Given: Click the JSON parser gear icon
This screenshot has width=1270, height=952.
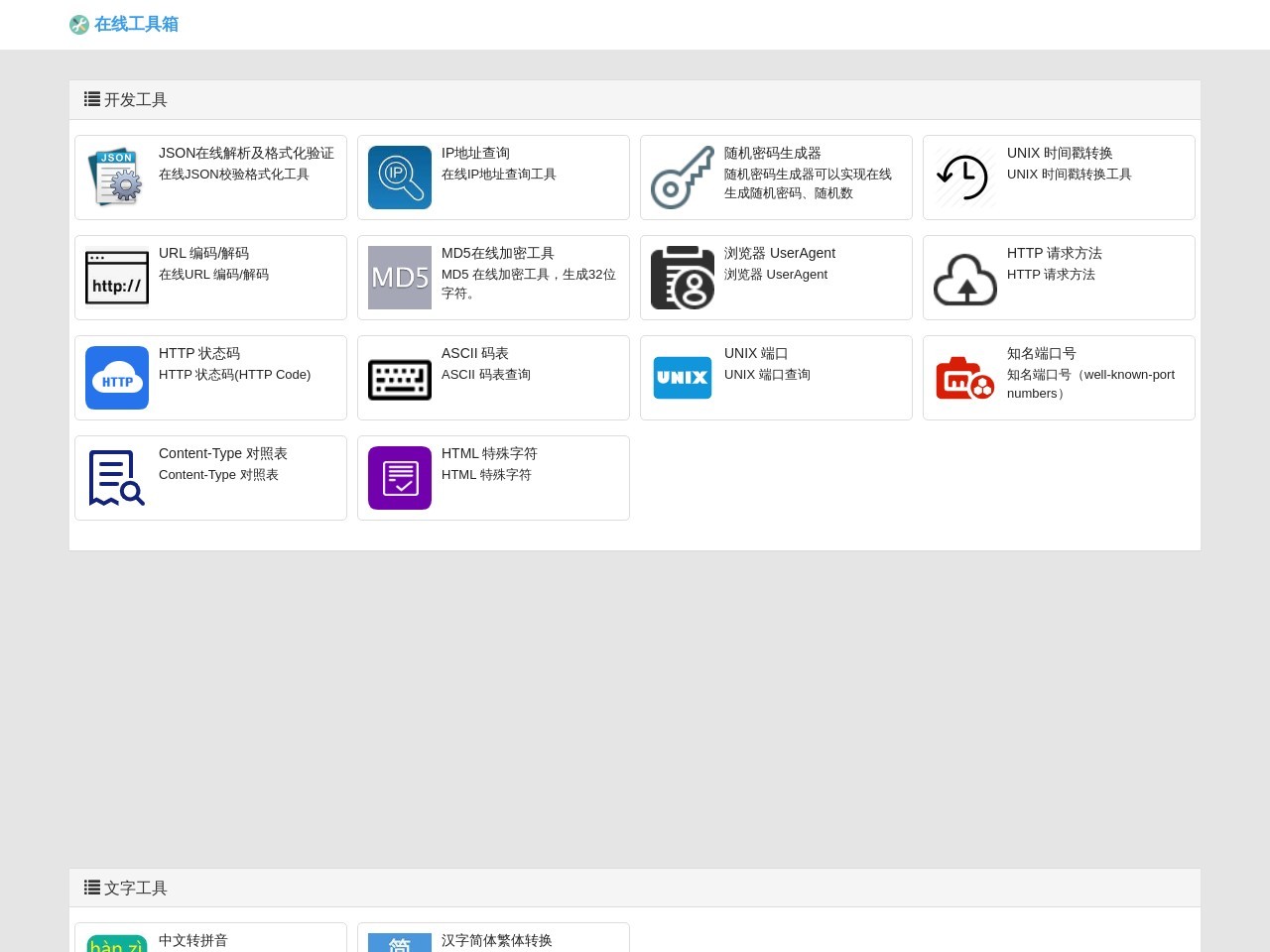Looking at the screenshot, I should point(117,178).
